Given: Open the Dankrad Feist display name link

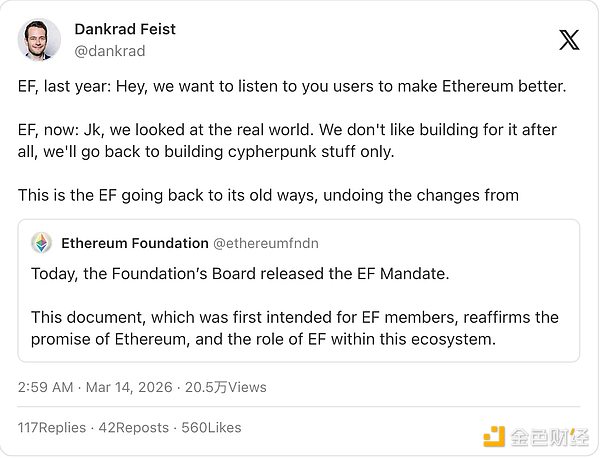Looking at the screenshot, I should (x=123, y=30).
